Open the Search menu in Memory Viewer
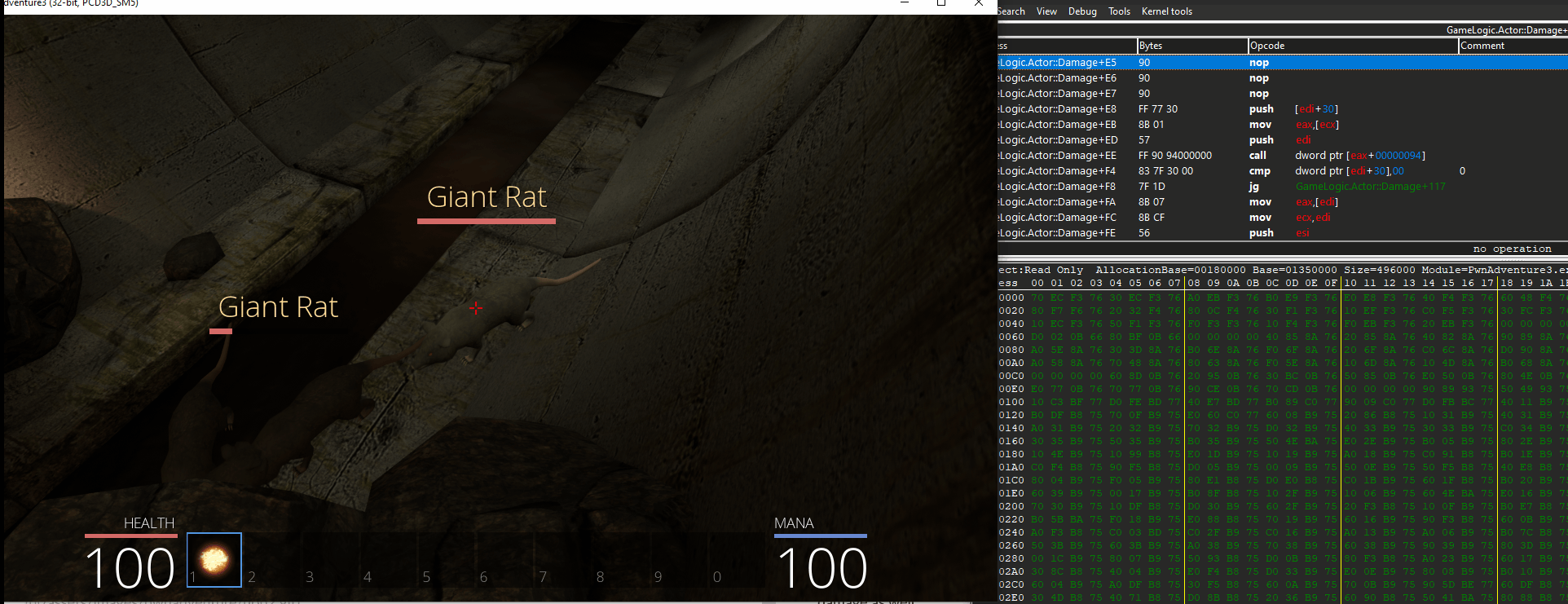The width and height of the screenshot is (1568, 604). (x=1011, y=11)
